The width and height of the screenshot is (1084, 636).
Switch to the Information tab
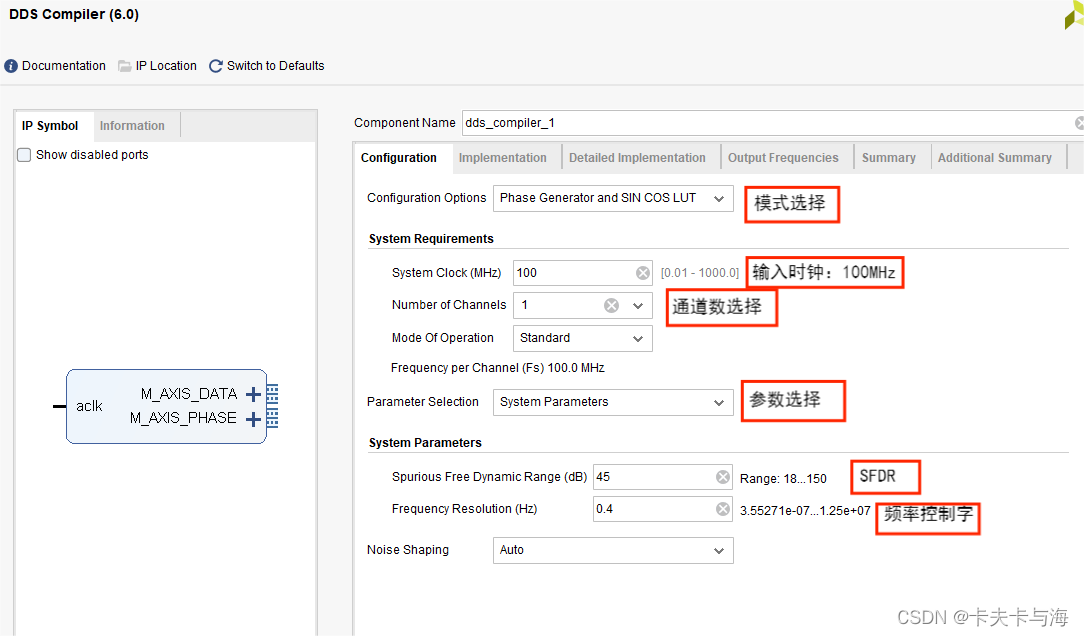click(132, 126)
